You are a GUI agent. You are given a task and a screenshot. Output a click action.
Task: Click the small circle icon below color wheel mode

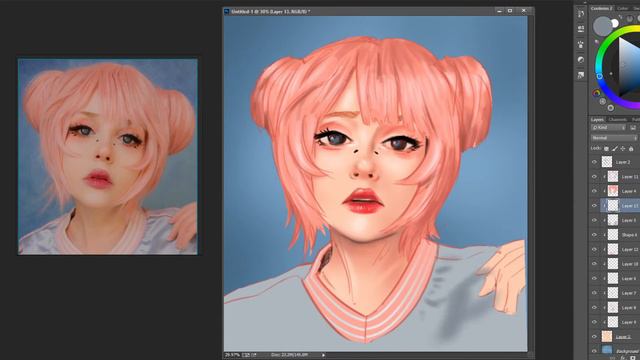[602, 101]
